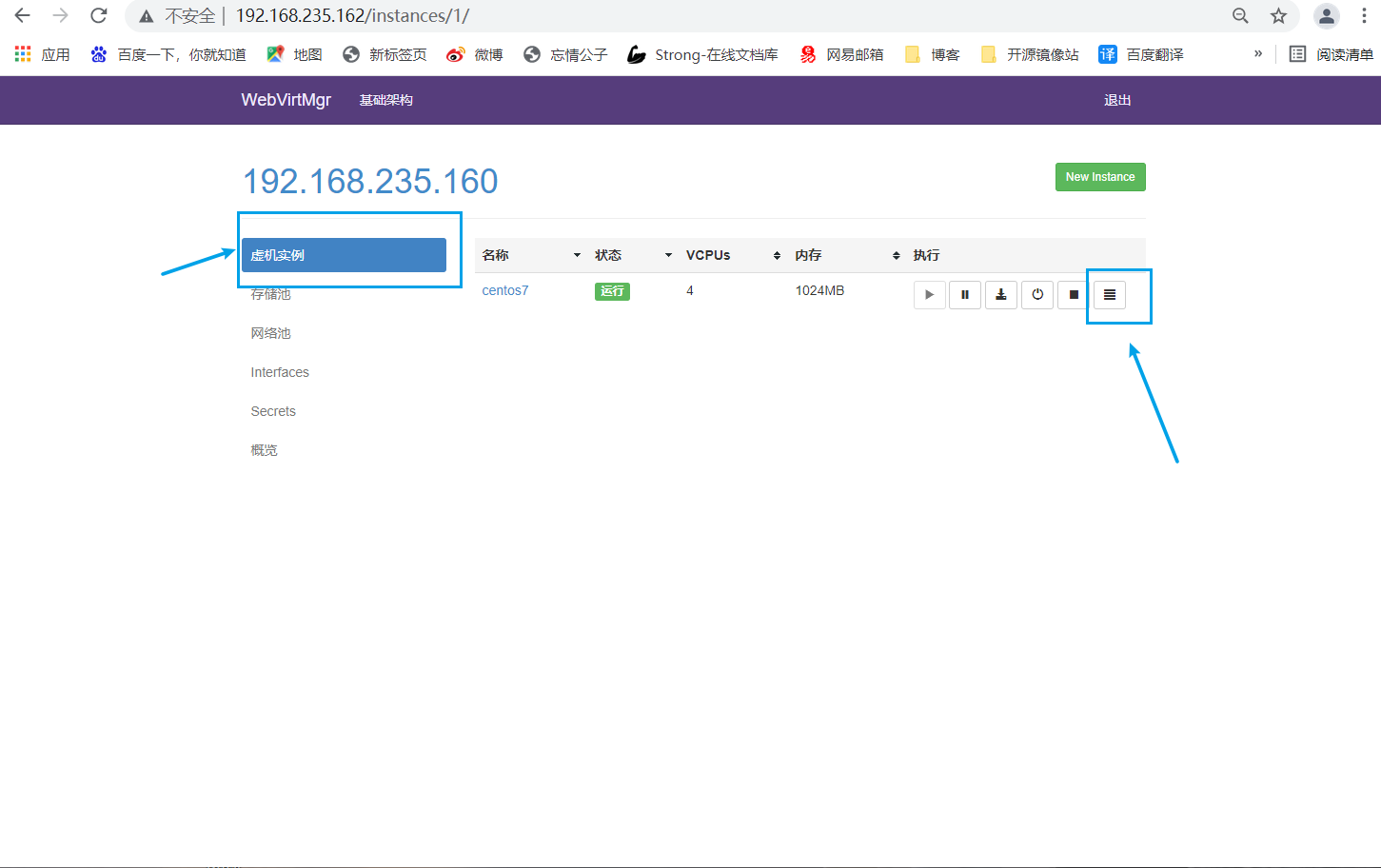Sort the table by 名称 column
This screenshot has height=868, width=1381.
point(531,255)
